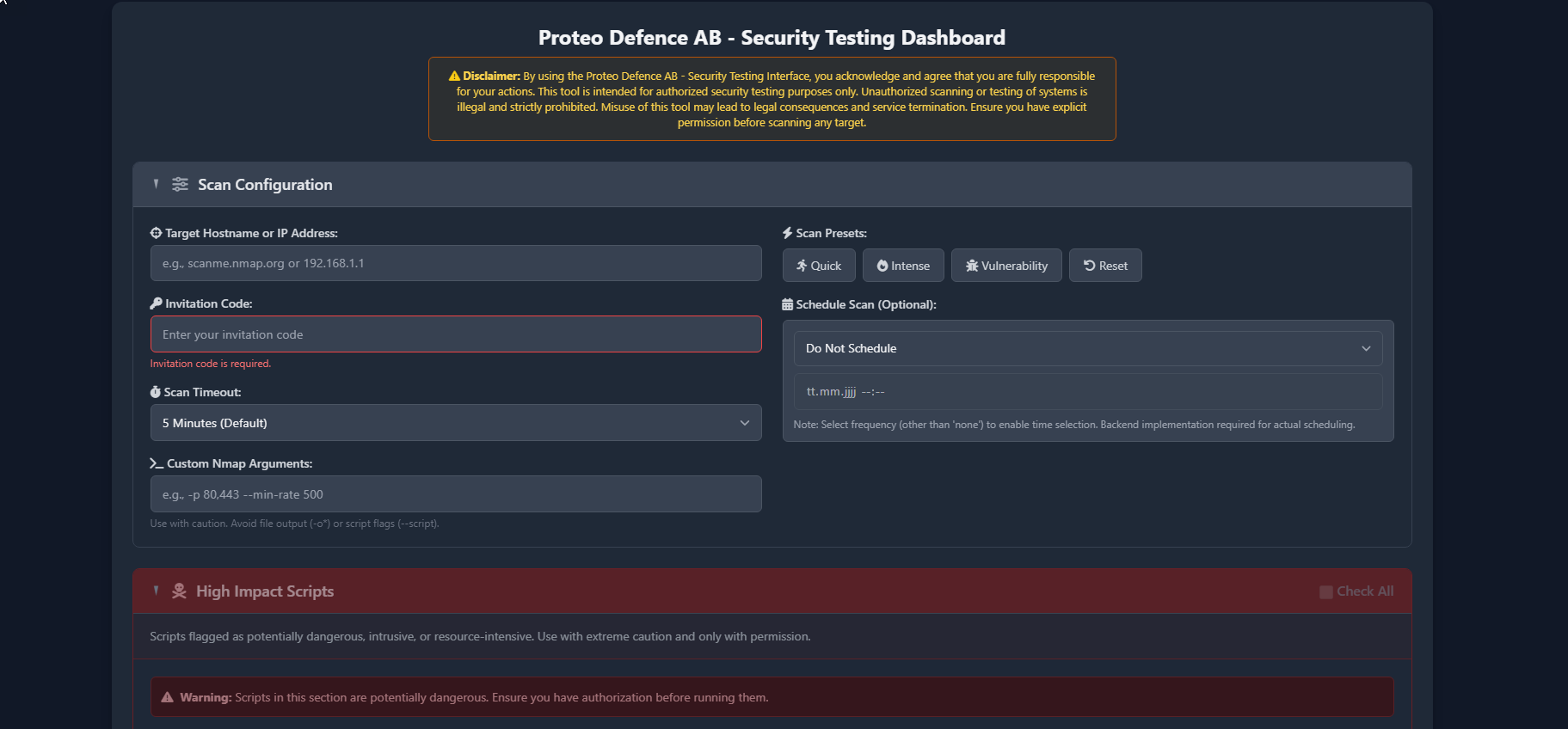Click the Scan Configuration sliders icon
Image resolution: width=1568 pixels, height=729 pixels.
tap(180, 184)
